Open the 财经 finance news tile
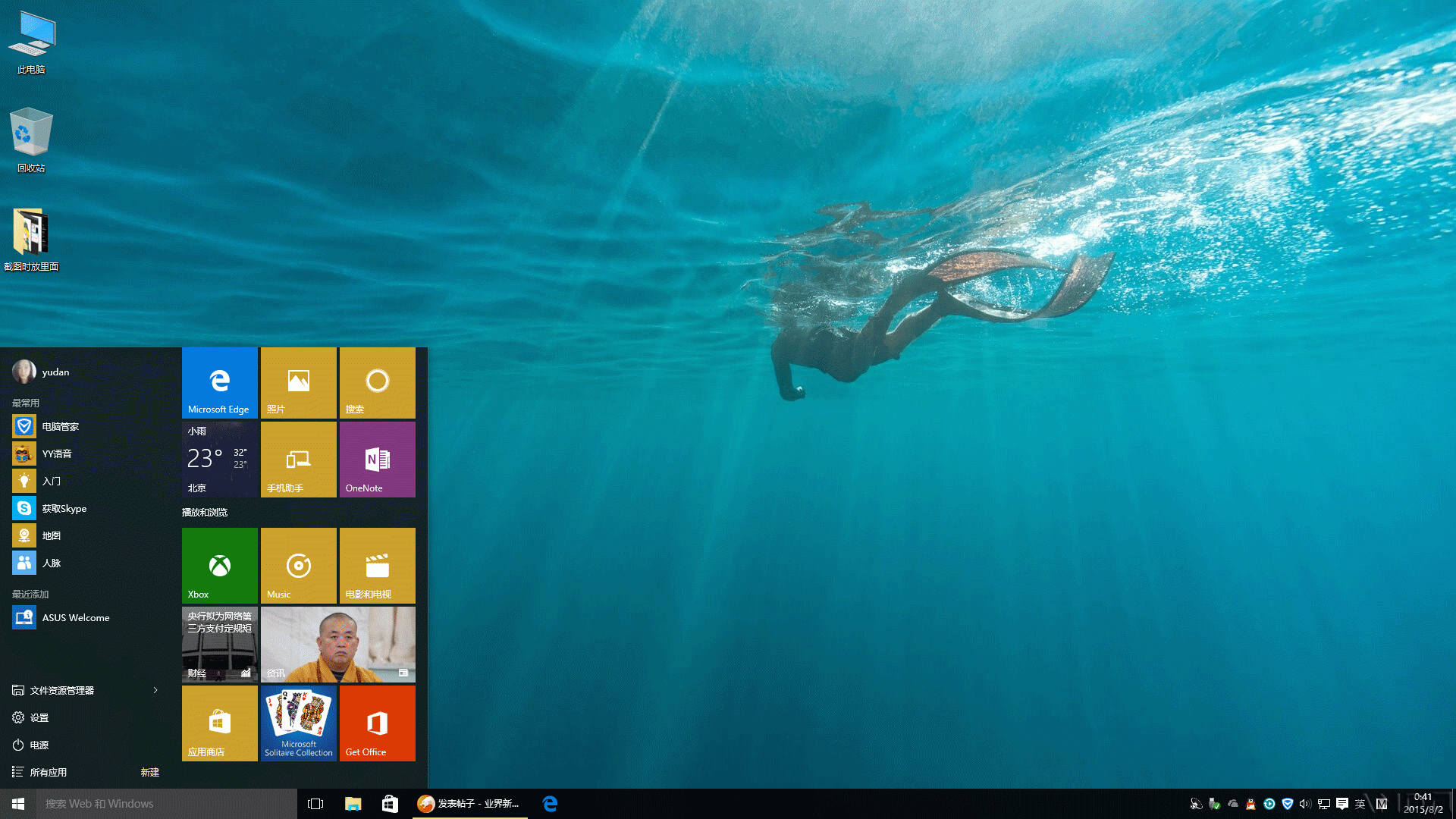The height and width of the screenshot is (819, 1456). tap(220, 645)
